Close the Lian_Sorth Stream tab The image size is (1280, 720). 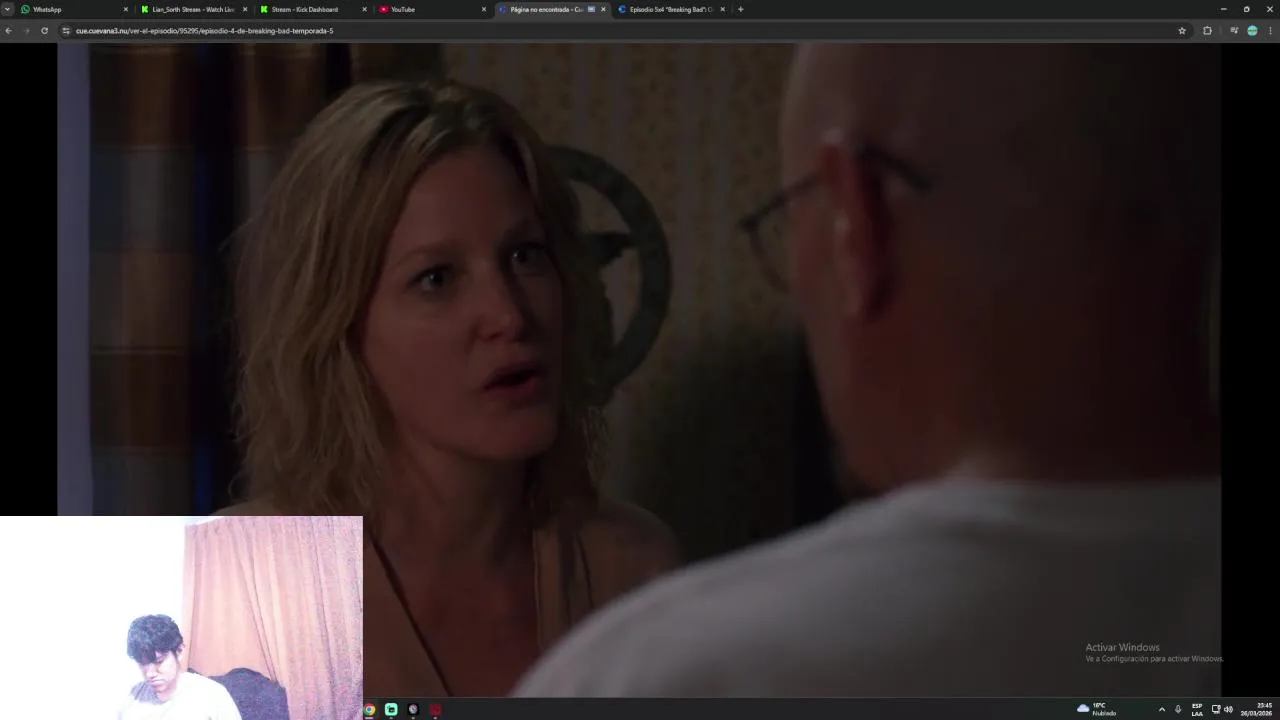pyautogui.click(x=245, y=9)
